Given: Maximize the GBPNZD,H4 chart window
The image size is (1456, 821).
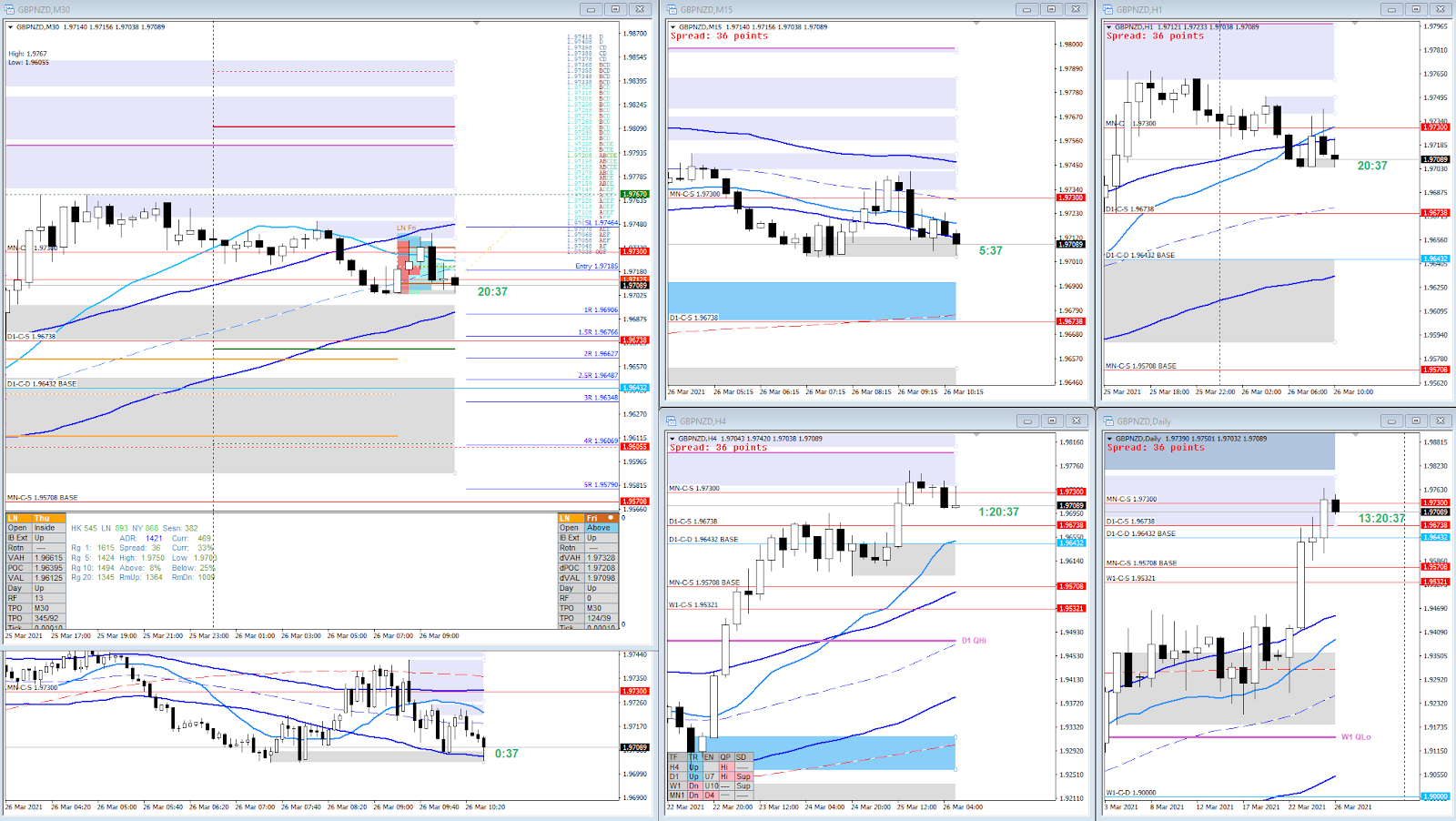Looking at the screenshot, I should pyautogui.click(x=1052, y=421).
